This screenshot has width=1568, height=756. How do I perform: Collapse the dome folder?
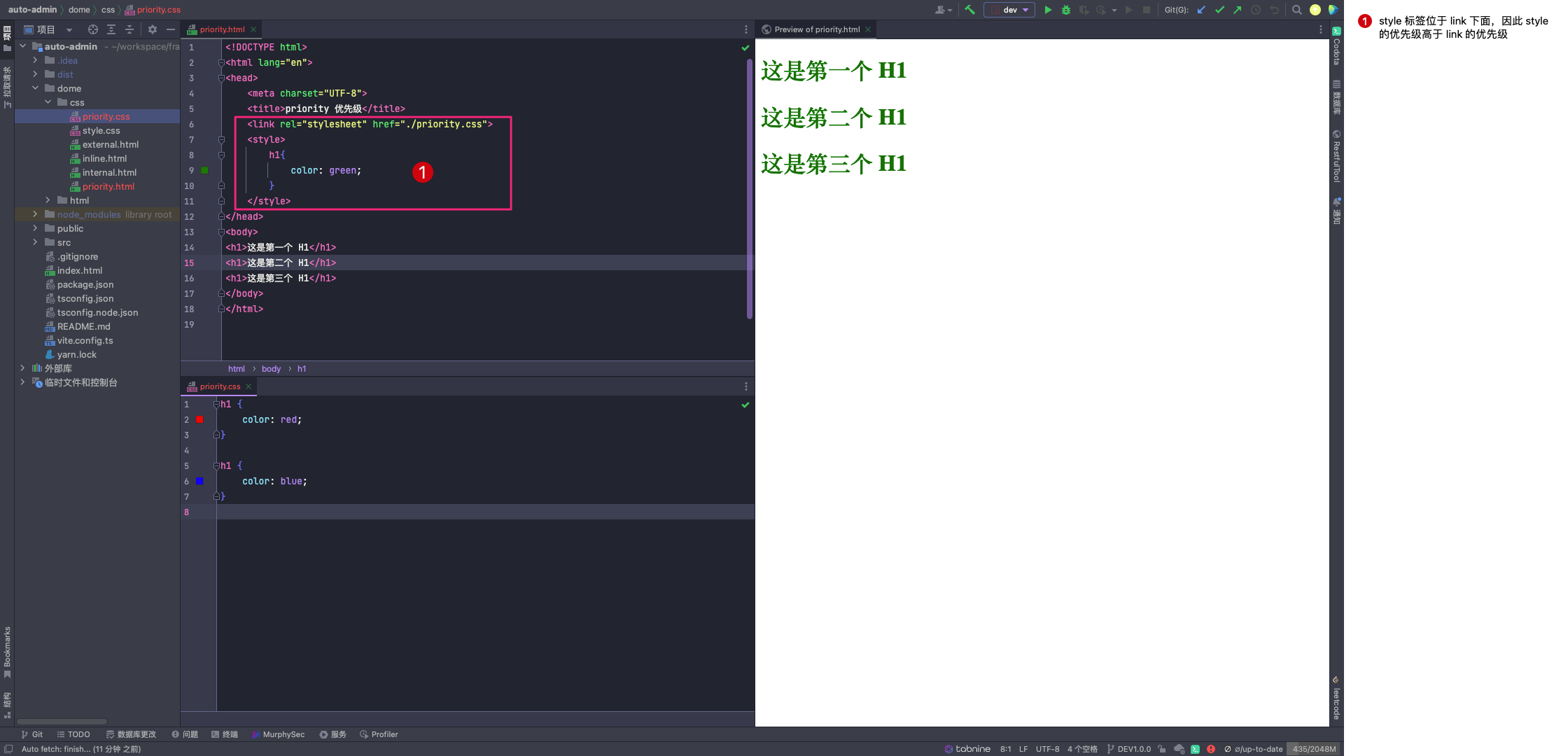pyautogui.click(x=35, y=88)
